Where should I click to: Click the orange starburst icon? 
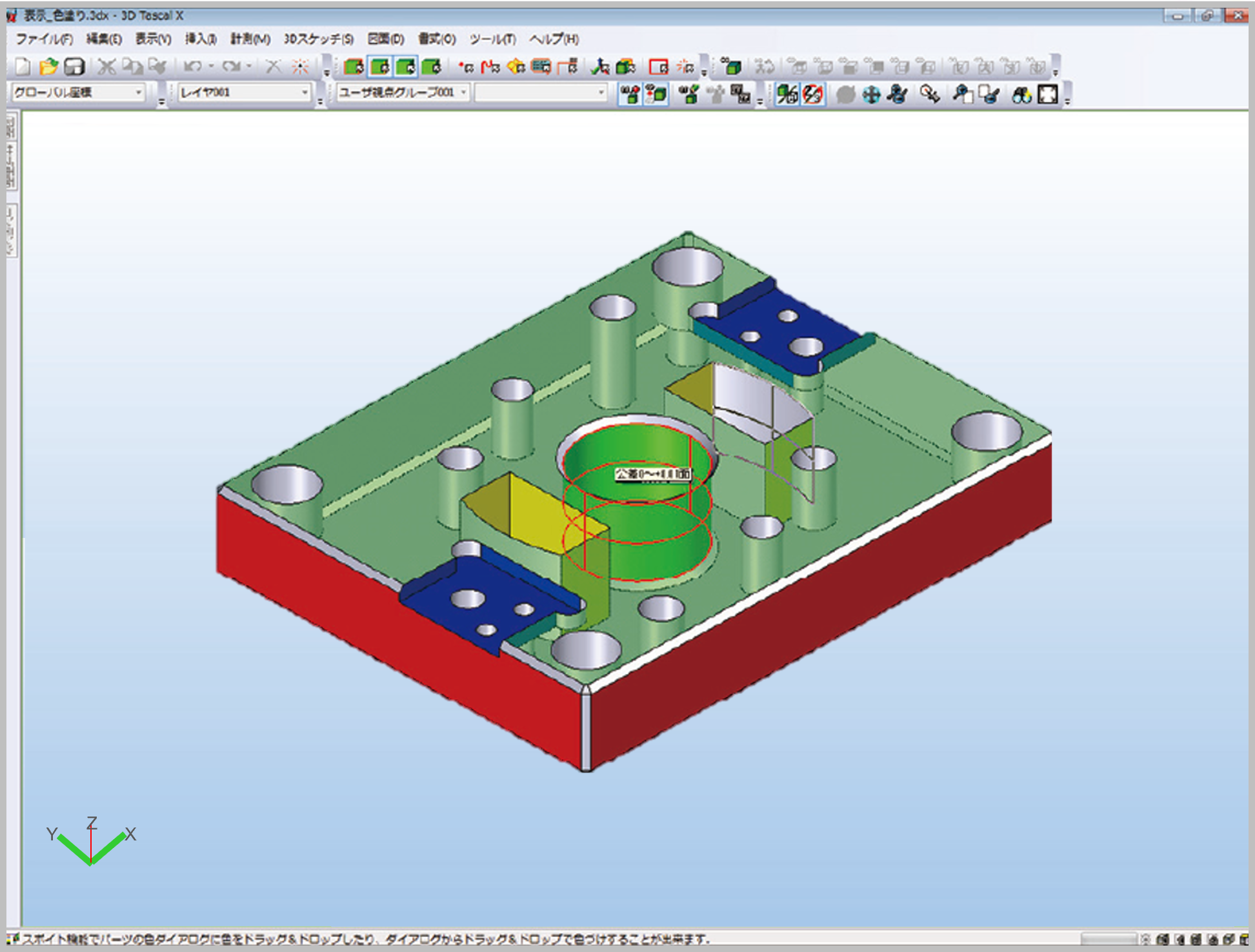point(300,66)
